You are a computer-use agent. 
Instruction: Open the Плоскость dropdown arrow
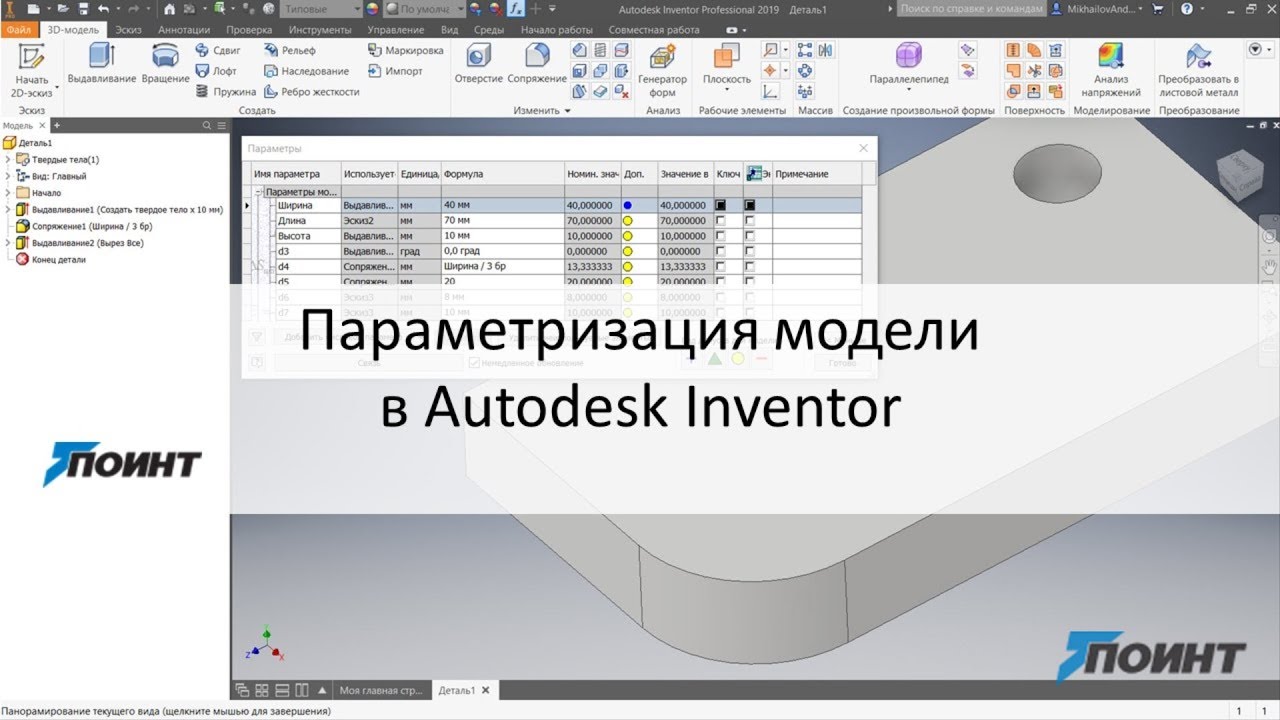726,90
